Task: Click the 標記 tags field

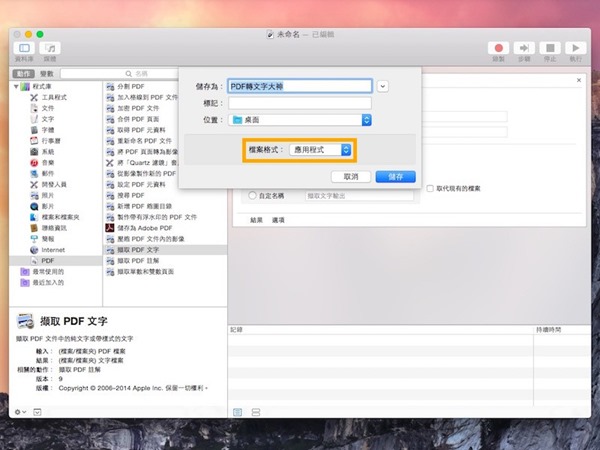Action: pyautogui.click(x=300, y=103)
